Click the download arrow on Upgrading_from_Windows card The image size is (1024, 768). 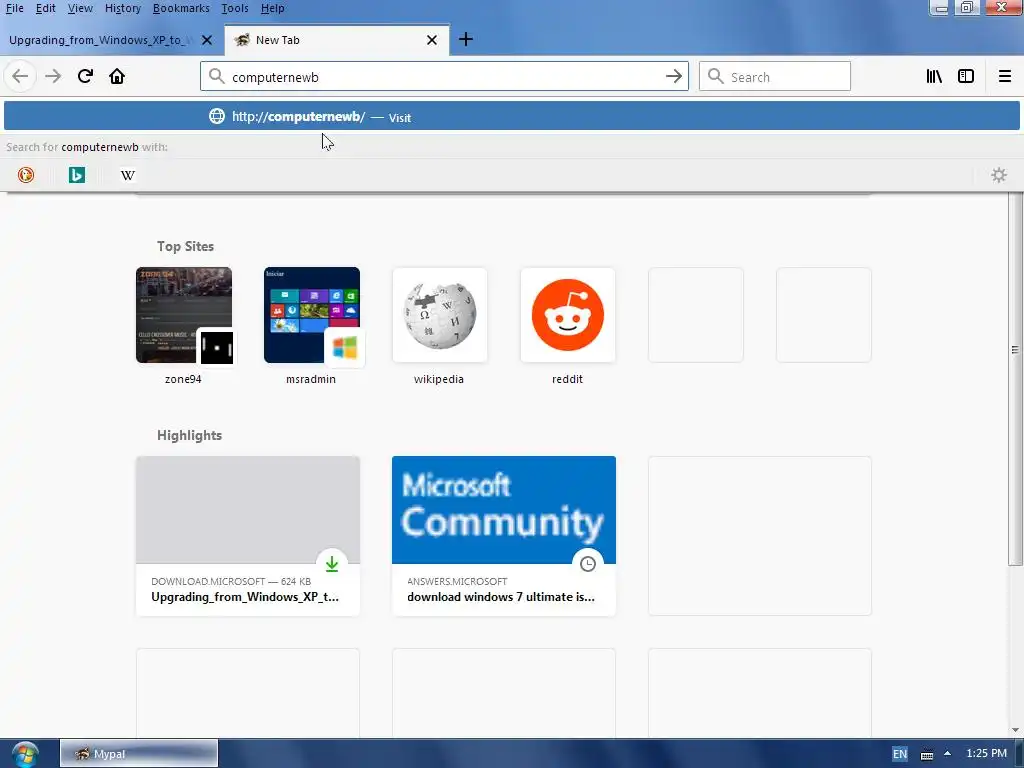point(332,564)
